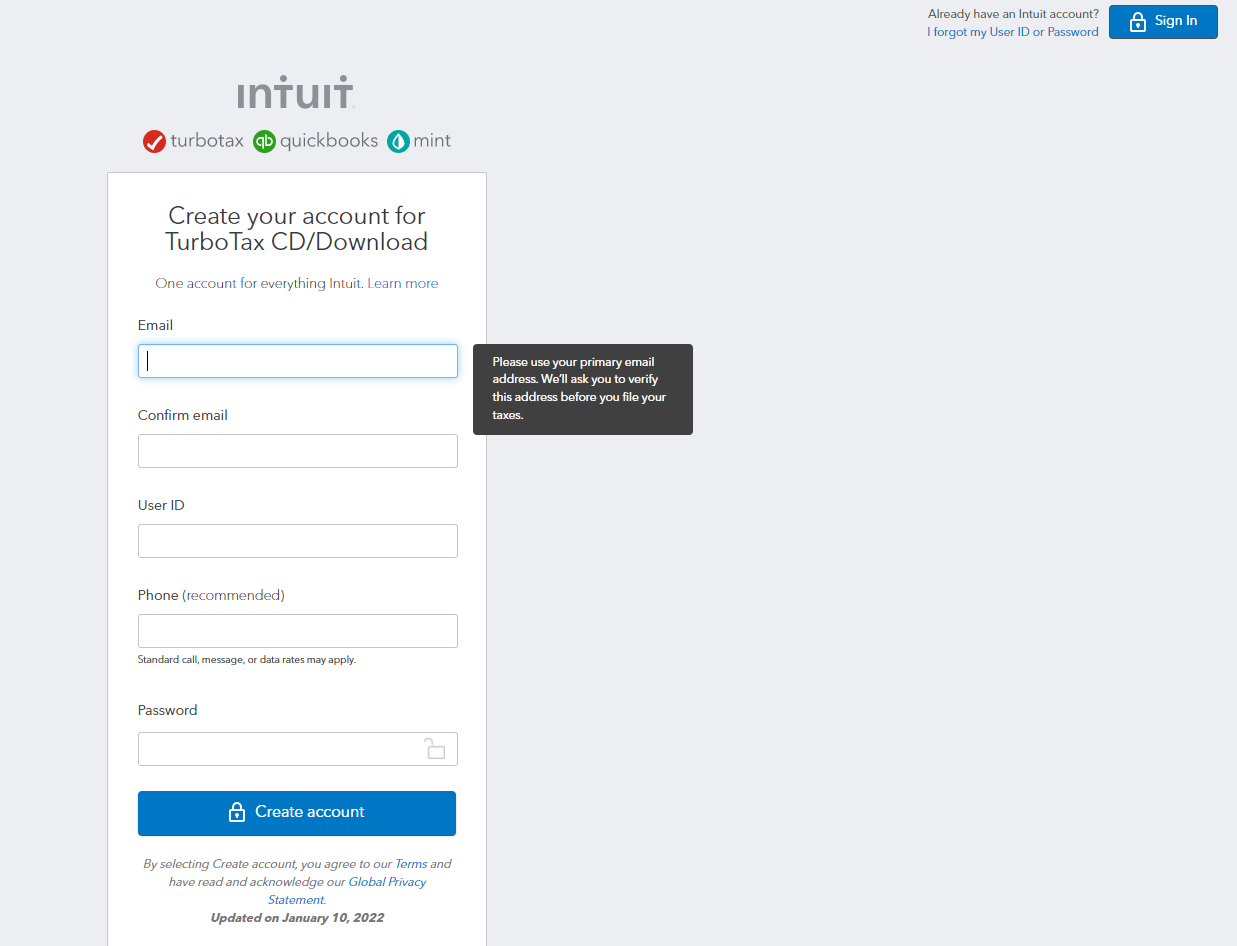Click the primary email tooltip message

583,389
